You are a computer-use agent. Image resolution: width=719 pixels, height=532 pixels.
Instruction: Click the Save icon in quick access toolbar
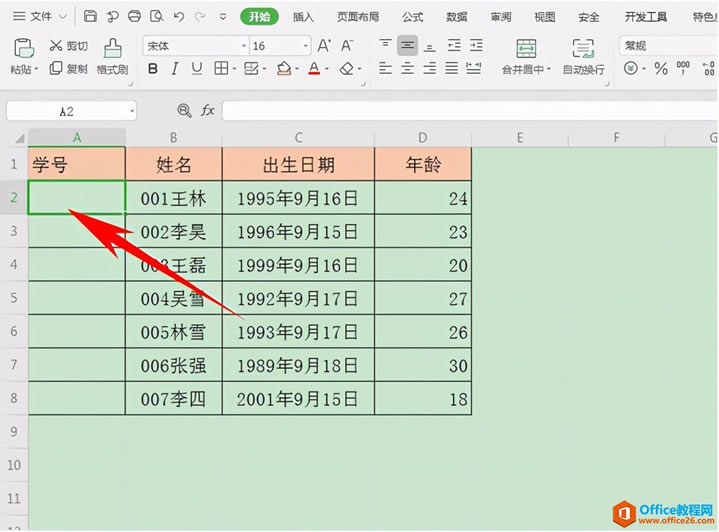[90, 17]
